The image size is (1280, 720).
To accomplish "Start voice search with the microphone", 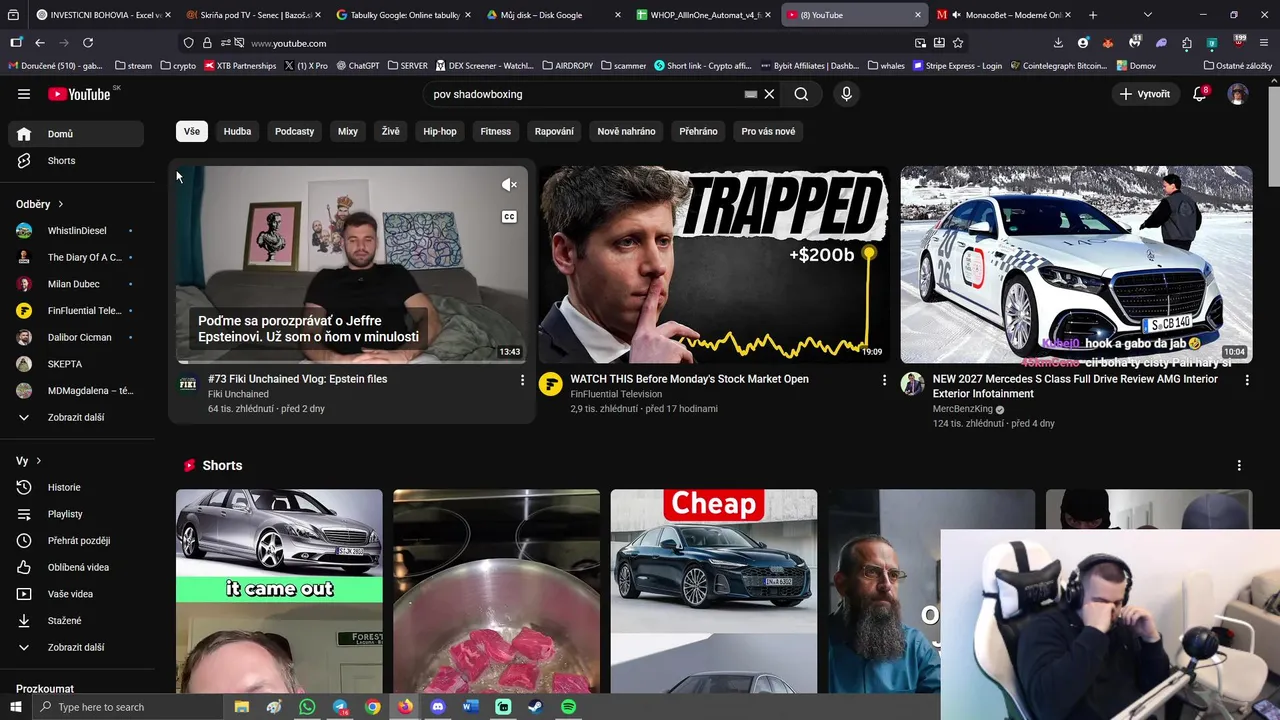I will pyautogui.click(x=847, y=94).
